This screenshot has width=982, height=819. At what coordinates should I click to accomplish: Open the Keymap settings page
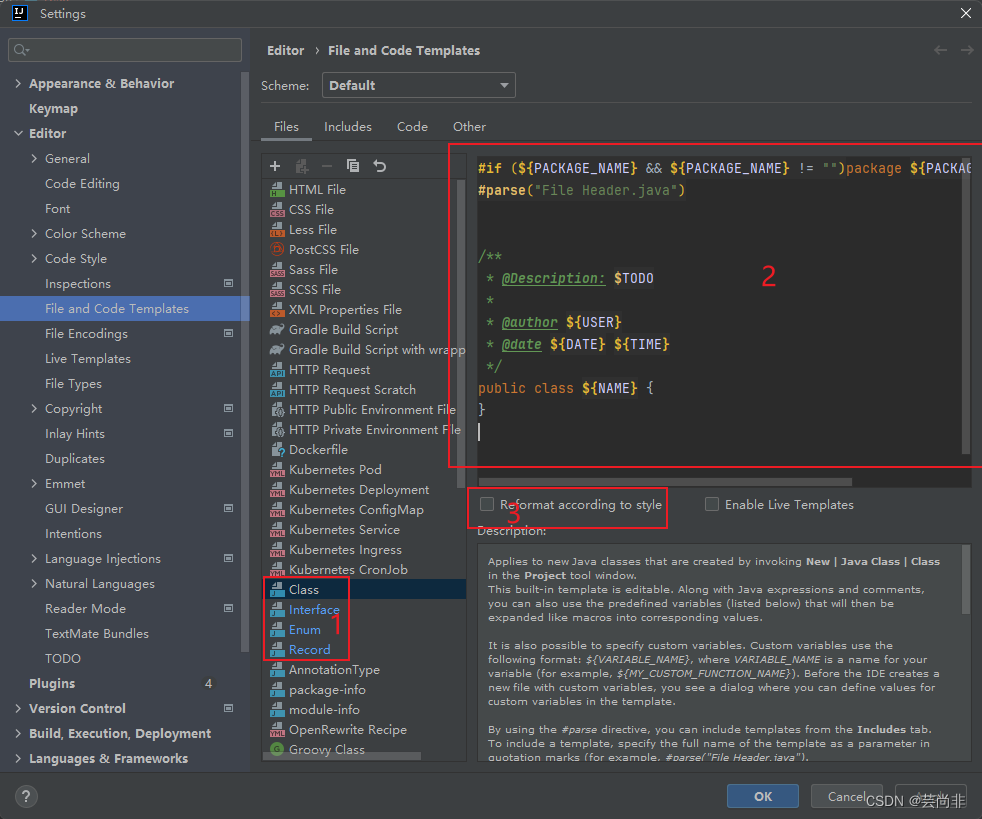53,108
